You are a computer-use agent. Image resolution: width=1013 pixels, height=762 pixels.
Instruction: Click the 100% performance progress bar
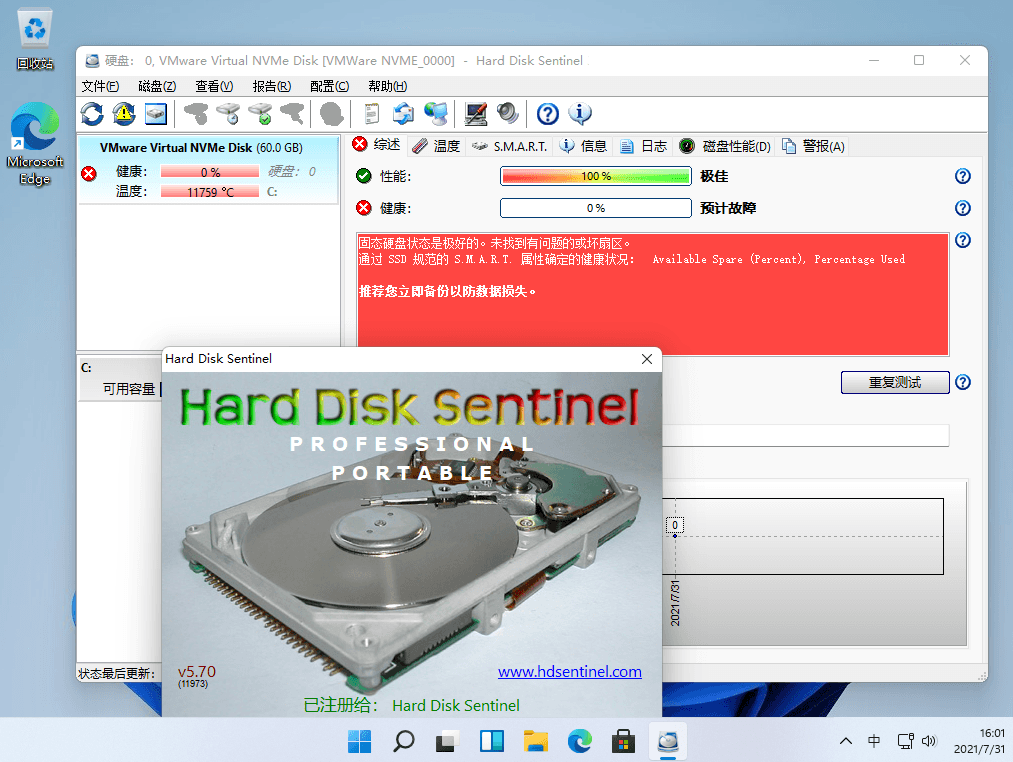pyautogui.click(x=595, y=177)
